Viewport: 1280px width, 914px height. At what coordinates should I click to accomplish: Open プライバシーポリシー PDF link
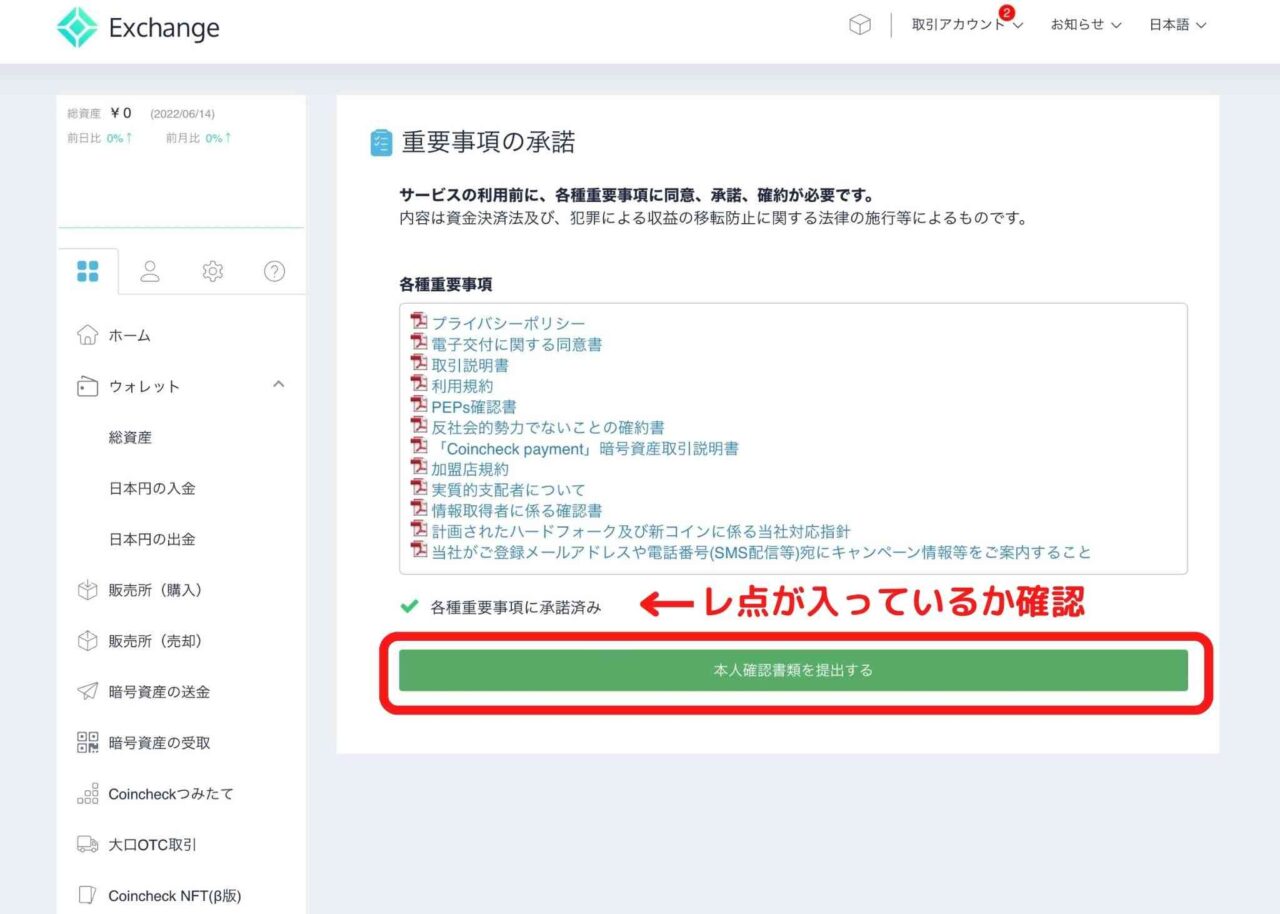point(508,323)
